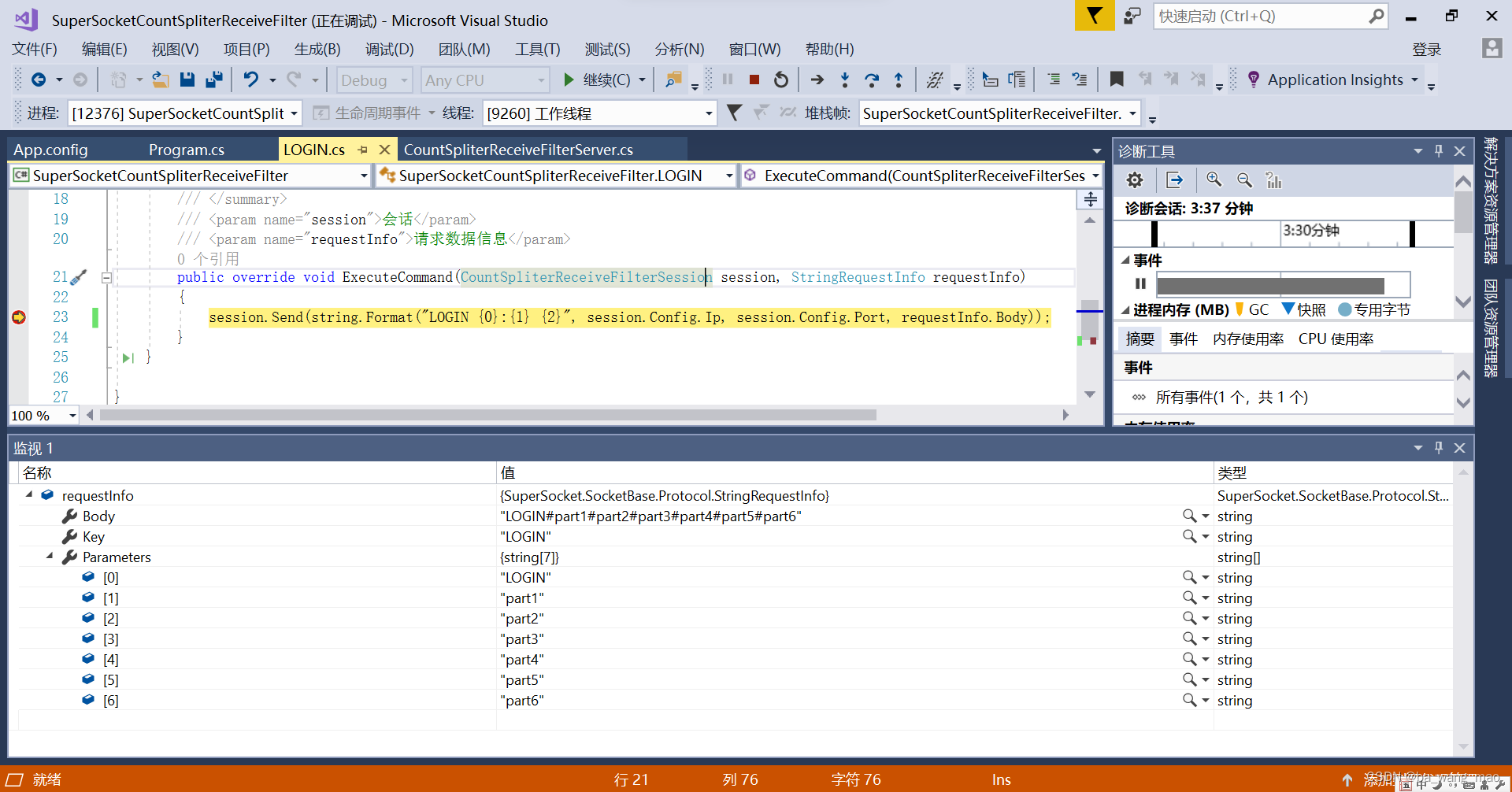Open the thread selection dropdown
Screen dimensions: 1512x792
coord(599,113)
